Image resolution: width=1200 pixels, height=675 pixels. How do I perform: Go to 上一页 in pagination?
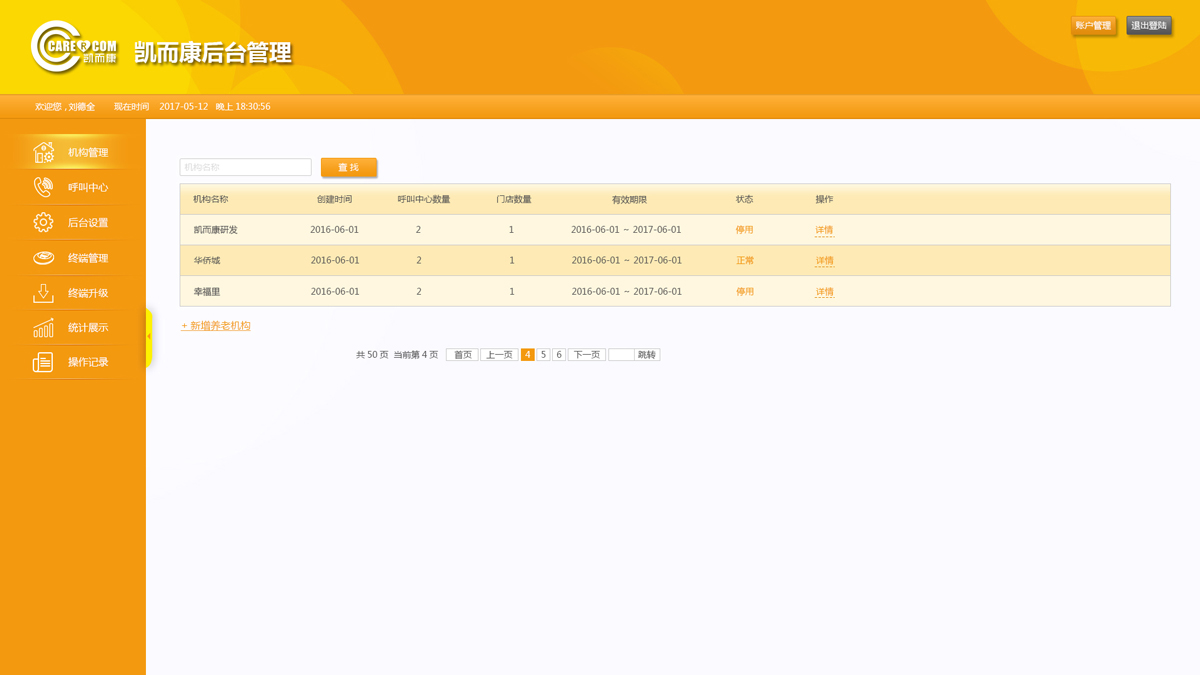(x=499, y=355)
